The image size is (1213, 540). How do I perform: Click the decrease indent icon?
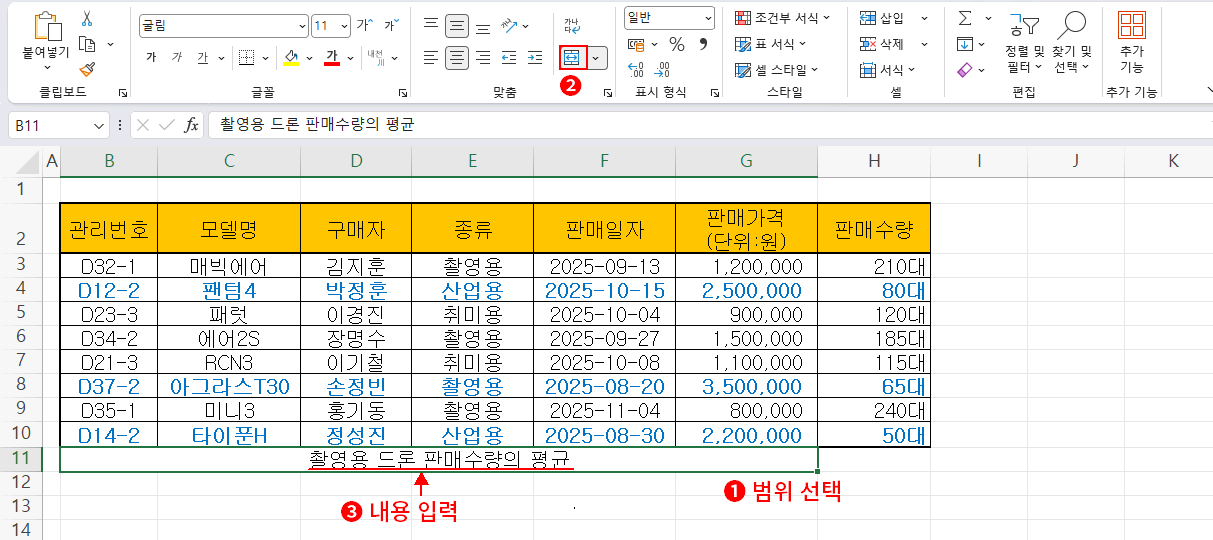coord(509,57)
